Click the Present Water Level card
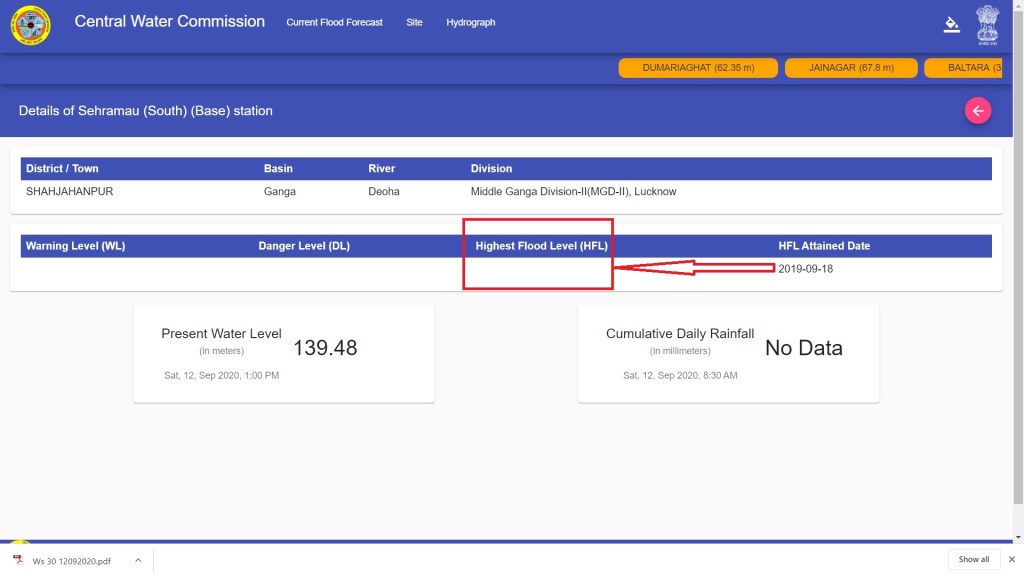Screen dimensions: 1024x576 pos(283,353)
